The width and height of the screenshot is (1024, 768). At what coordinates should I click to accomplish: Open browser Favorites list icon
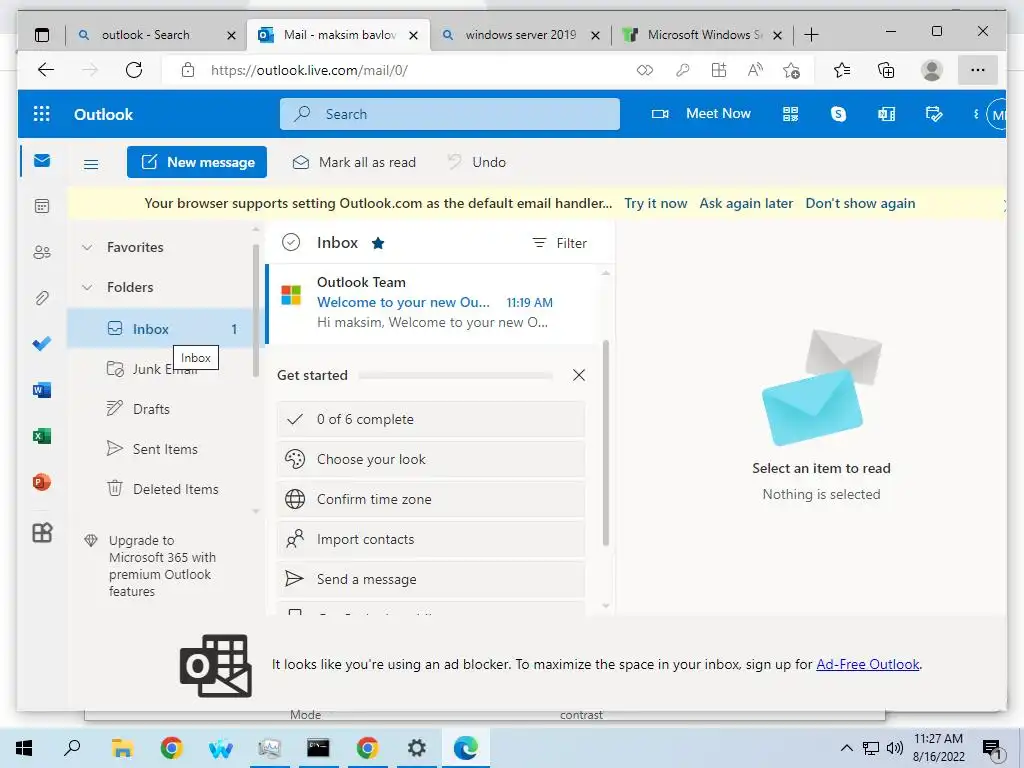coord(842,70)
